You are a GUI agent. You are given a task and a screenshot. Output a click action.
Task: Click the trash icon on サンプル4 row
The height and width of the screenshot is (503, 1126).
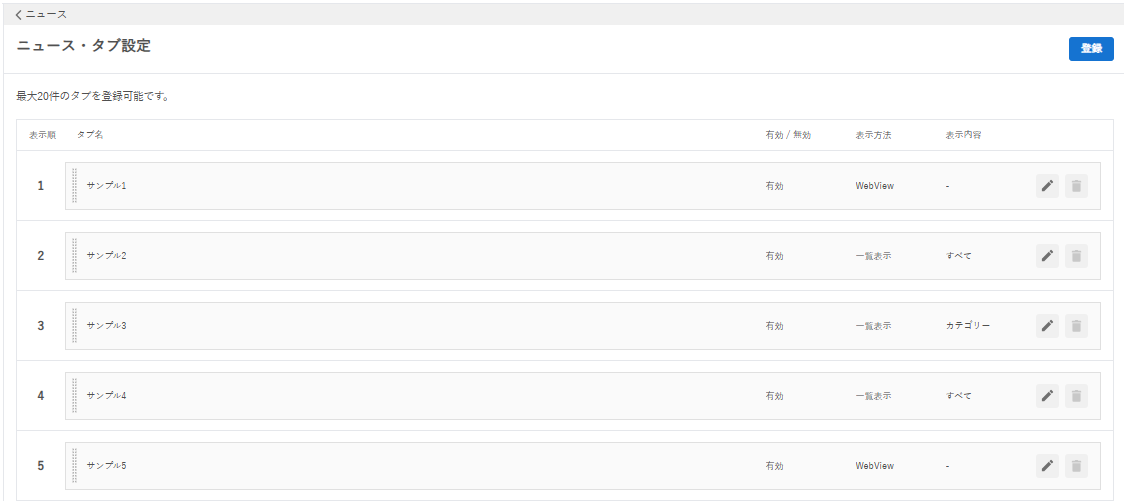[x=1076, y=396]
